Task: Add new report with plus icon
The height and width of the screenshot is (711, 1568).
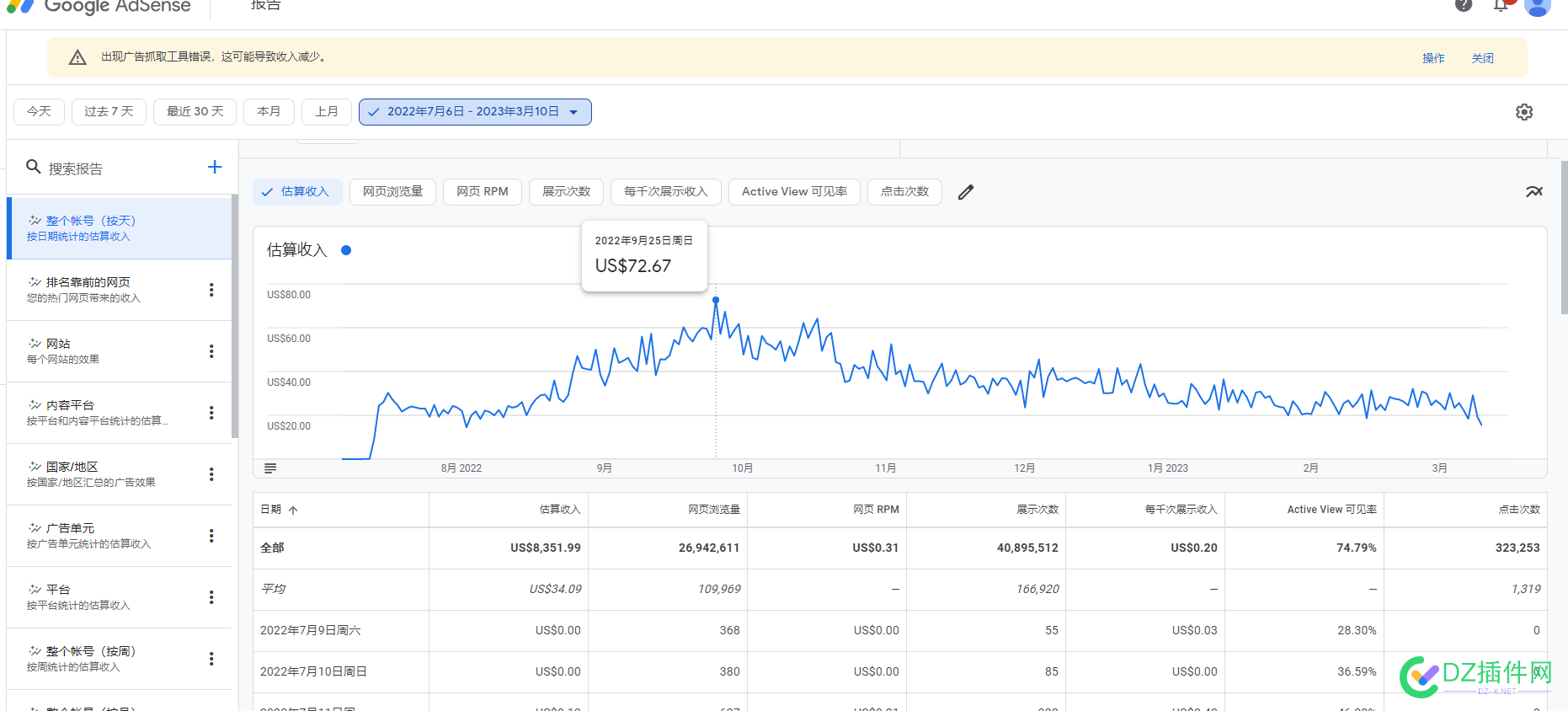Action: pos(215,167)
